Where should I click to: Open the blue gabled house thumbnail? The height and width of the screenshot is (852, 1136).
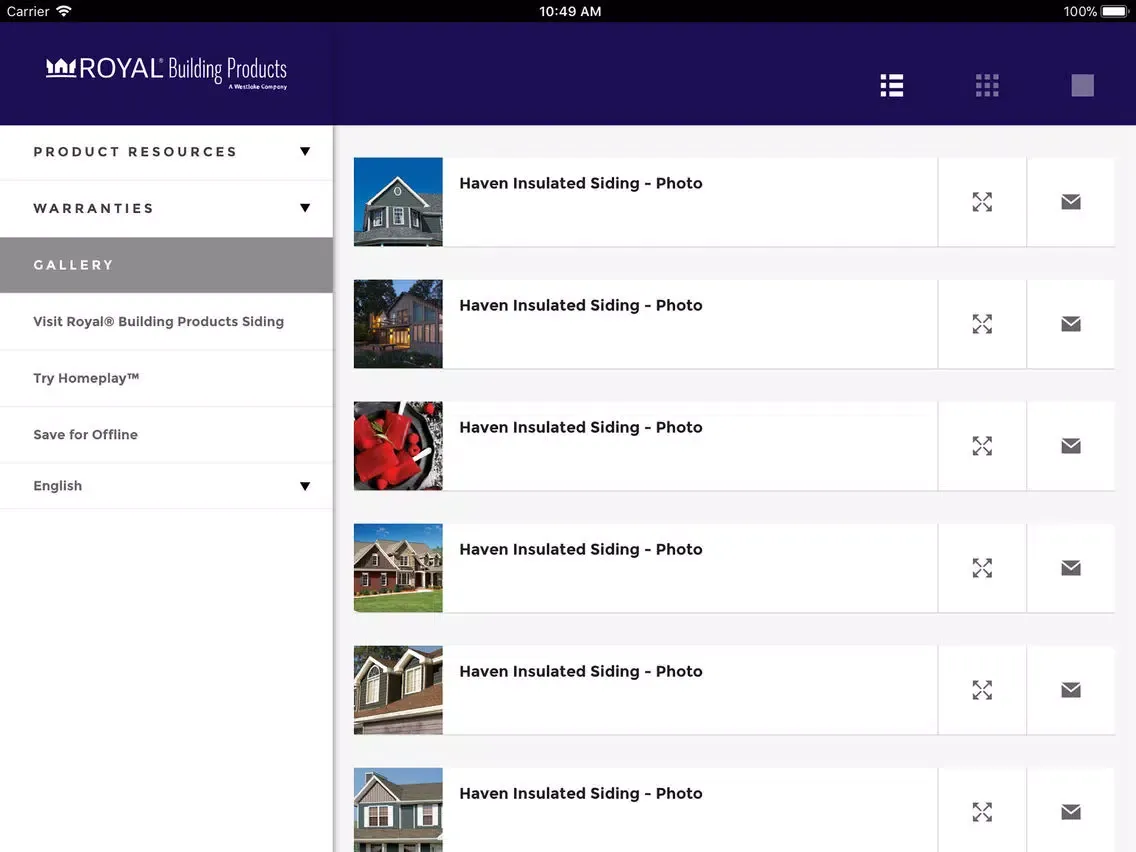[x=398, y=202]
